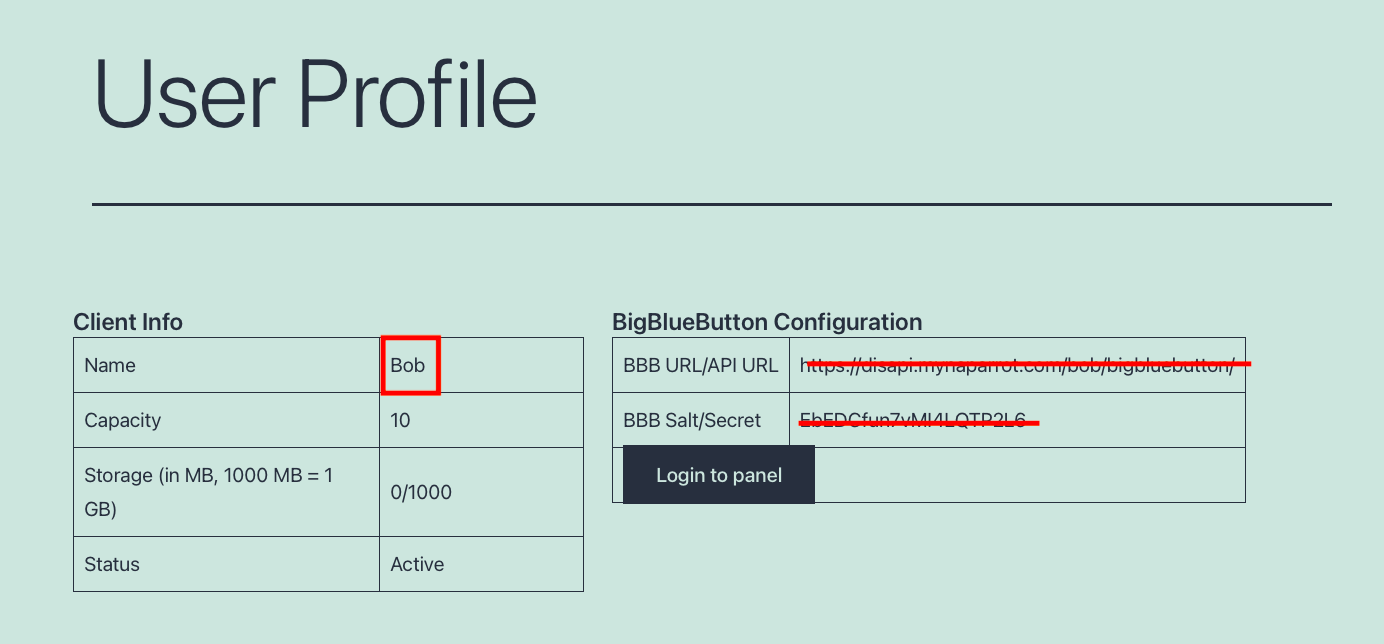
Task: Click the horizontal divider under the title
Action: [712, 204]
